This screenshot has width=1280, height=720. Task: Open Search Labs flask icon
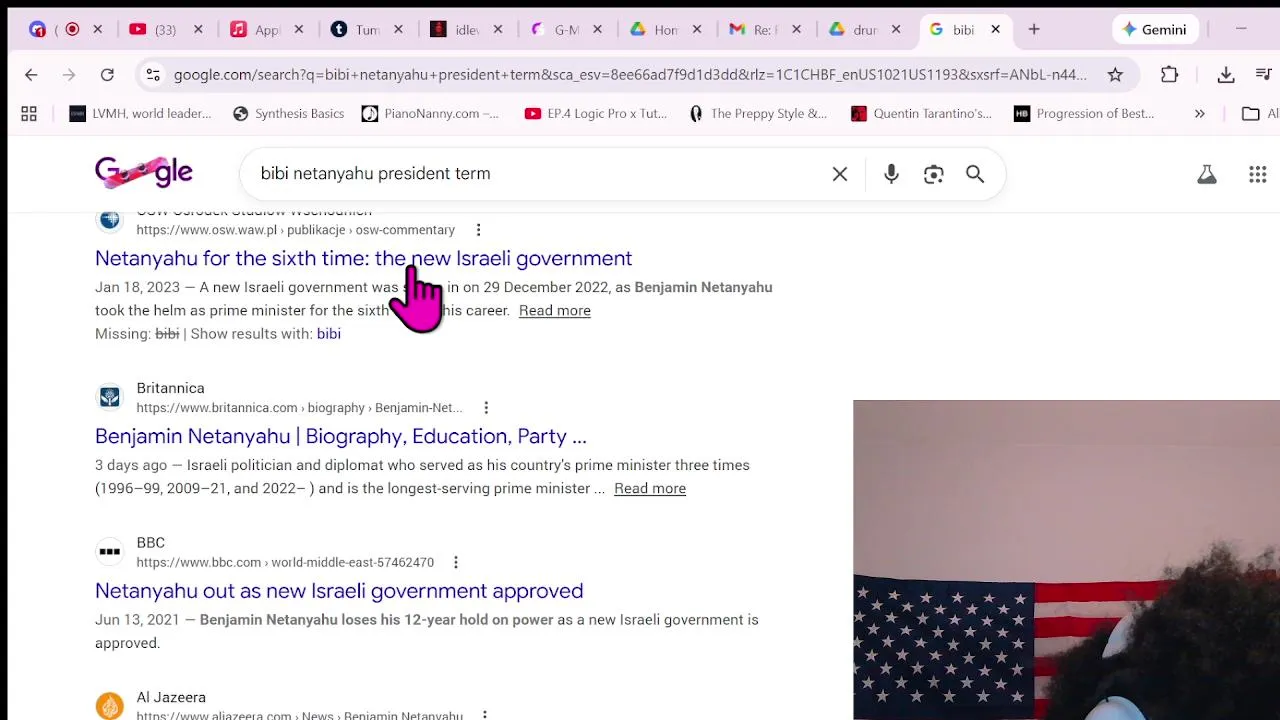tap(1207, 174)
